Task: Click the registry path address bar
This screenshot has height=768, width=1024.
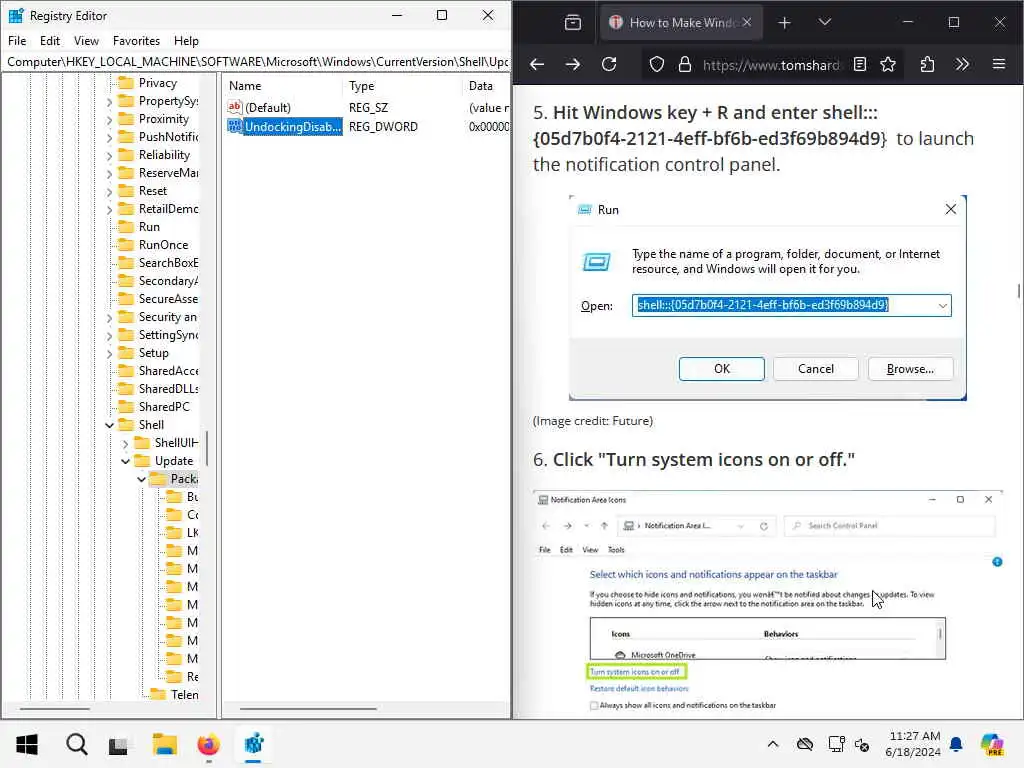Action: click(x=257, y=61)
